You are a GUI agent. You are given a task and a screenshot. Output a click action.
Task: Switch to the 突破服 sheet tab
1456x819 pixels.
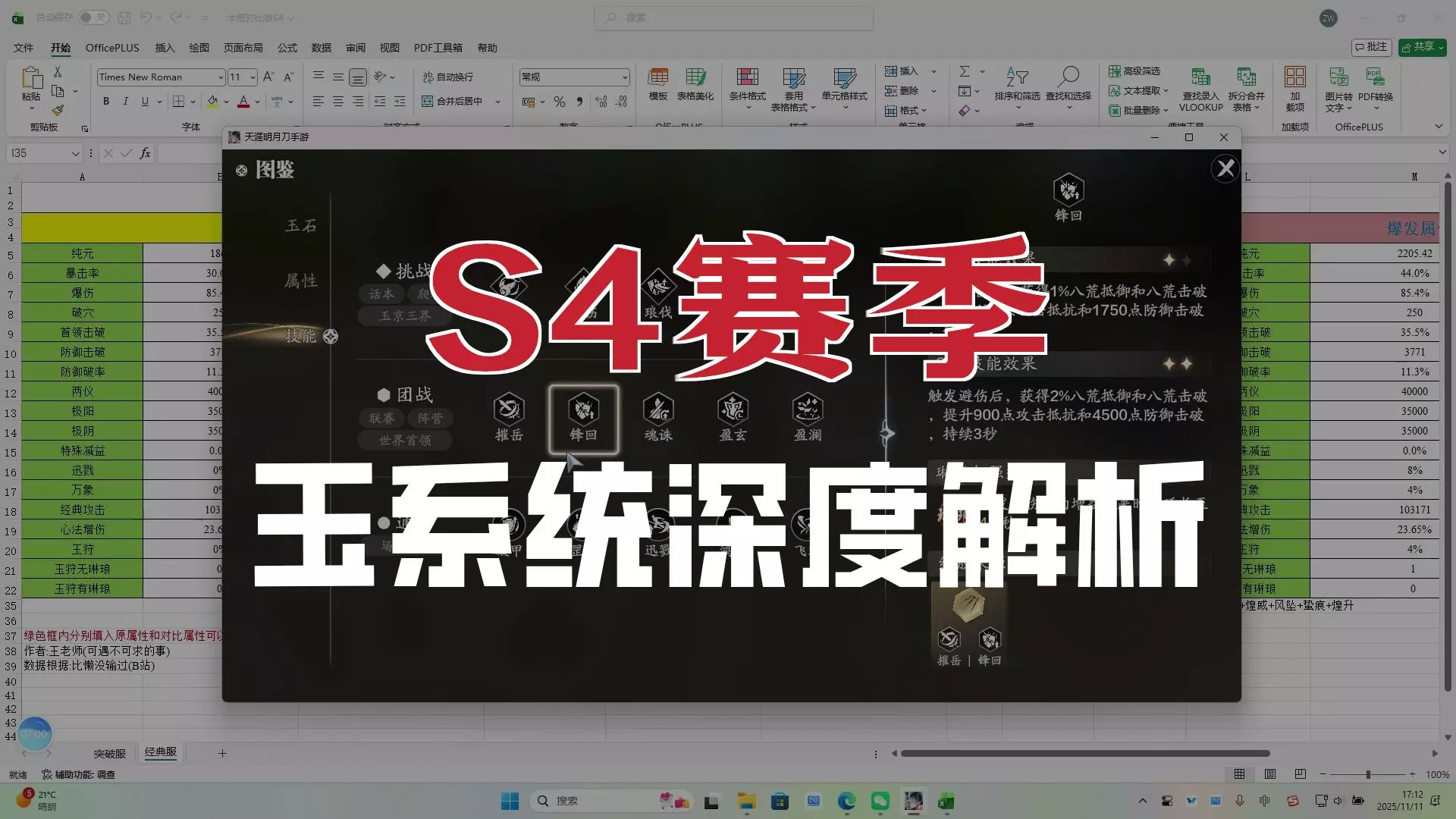point(109,754)
